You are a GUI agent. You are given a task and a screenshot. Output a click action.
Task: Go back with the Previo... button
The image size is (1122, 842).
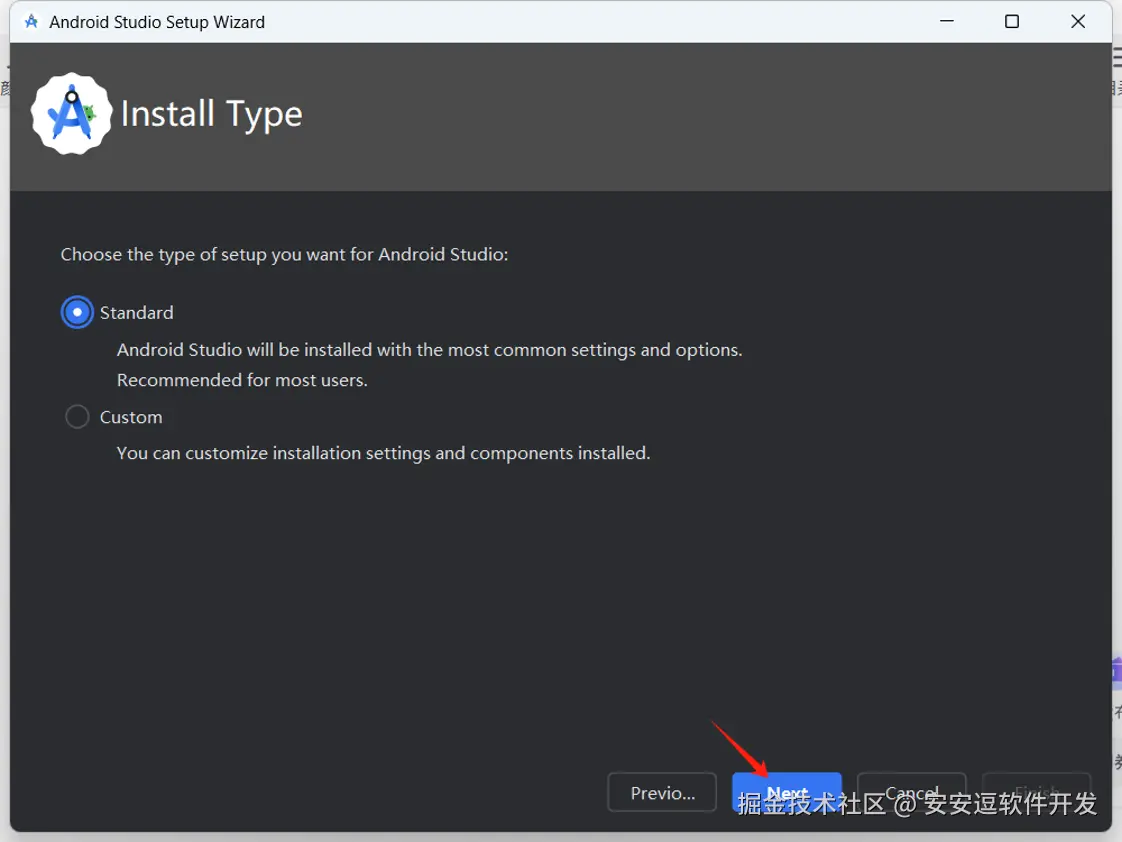pos(662,793)
